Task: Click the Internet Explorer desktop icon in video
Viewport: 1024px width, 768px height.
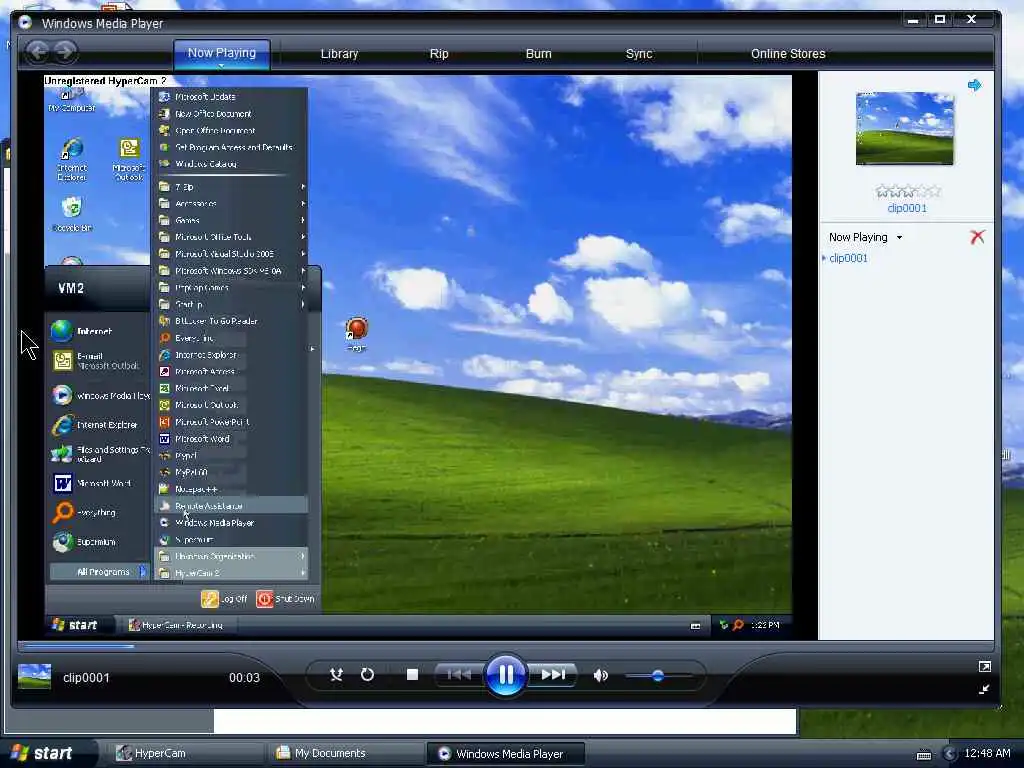Action: (71, 160)
